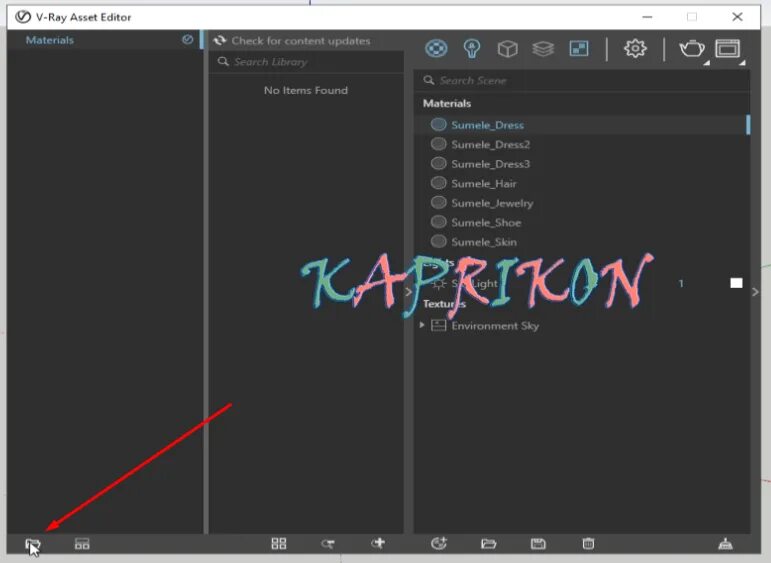Switch library to list view icon
Screen dimensions: 771x563
82,544
